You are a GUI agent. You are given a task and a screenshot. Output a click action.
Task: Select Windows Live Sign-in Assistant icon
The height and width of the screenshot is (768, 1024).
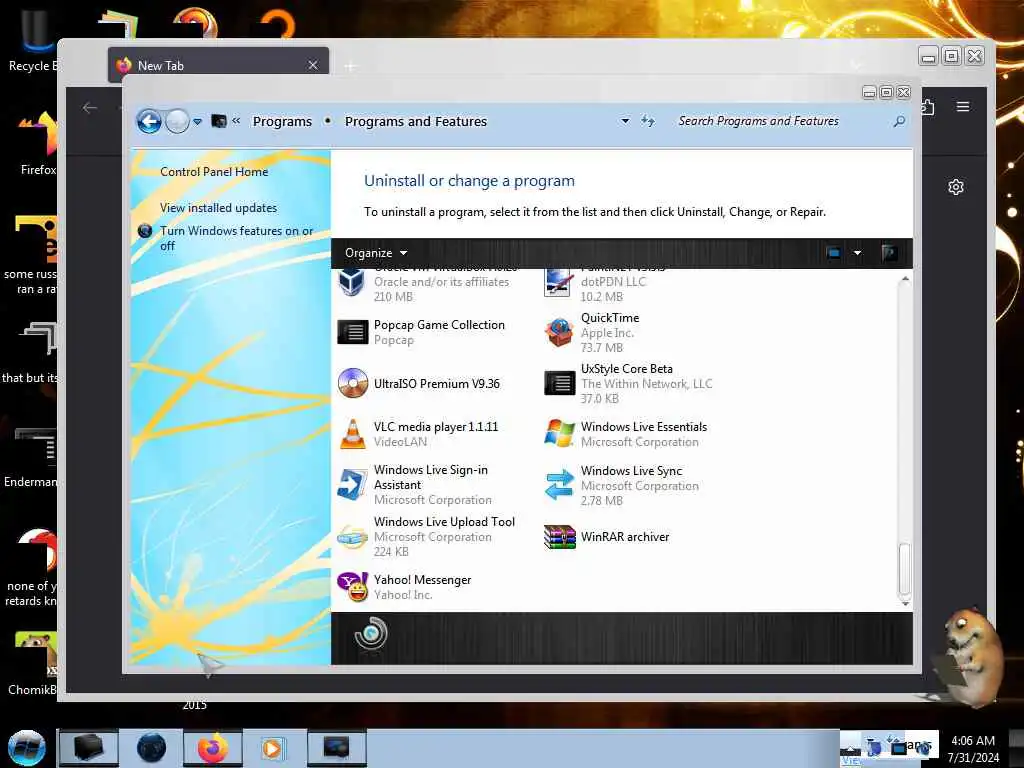[353, 485]
